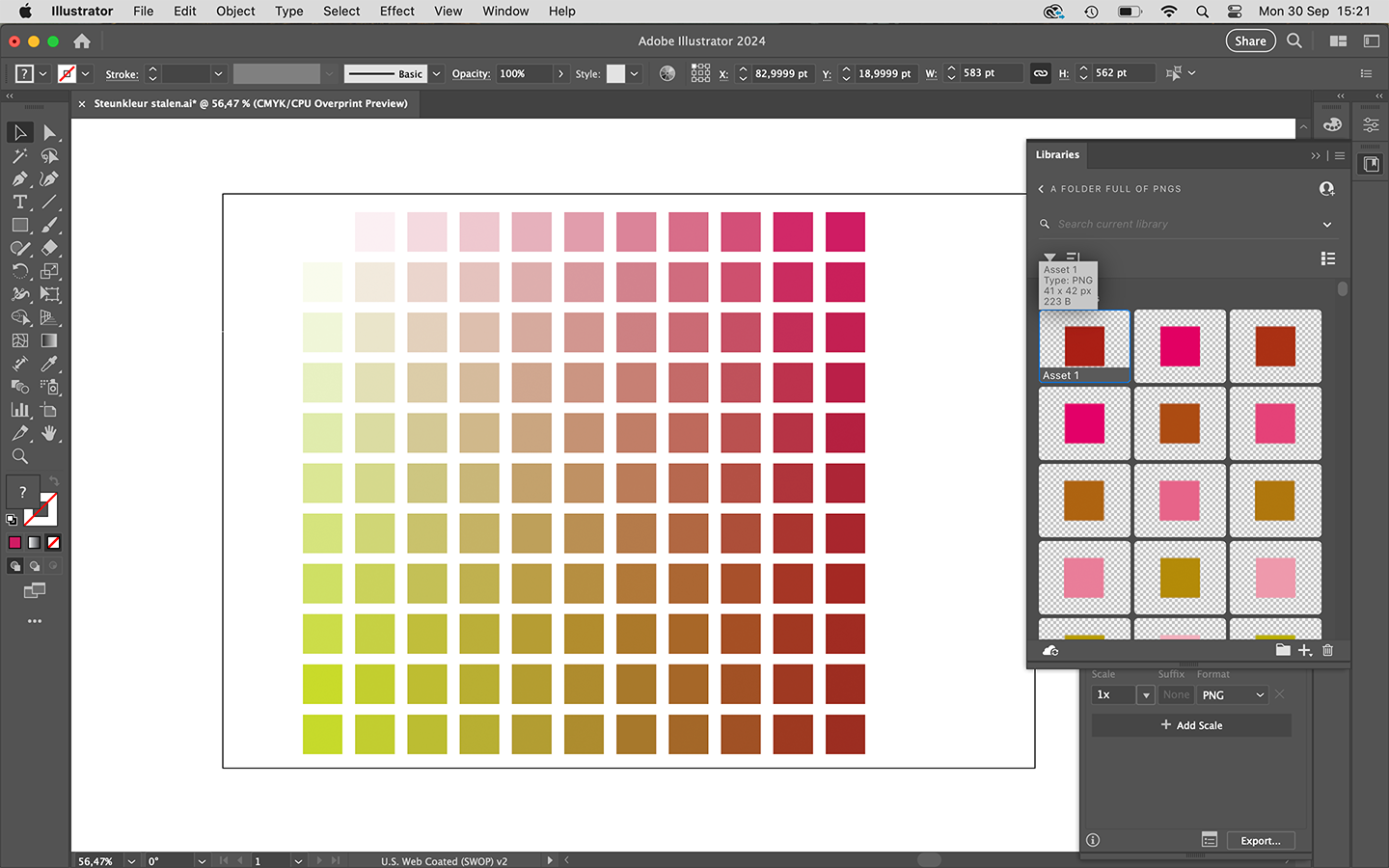Viewport: 1389px width, 868px height.
Task: Select the Hand tool
Action: coord(50,433)
